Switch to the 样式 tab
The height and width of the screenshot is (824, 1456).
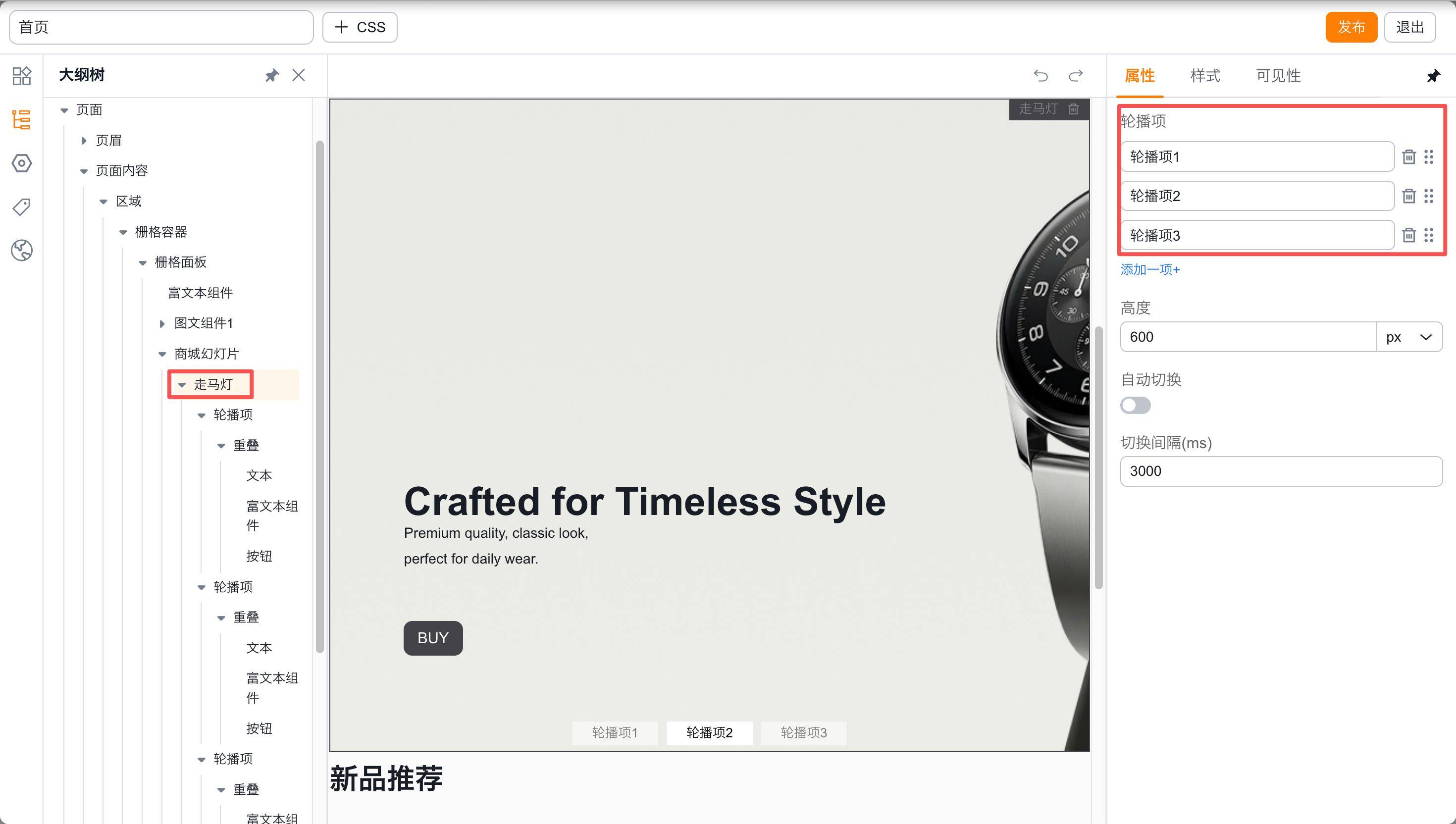[x=1205, y=75]
